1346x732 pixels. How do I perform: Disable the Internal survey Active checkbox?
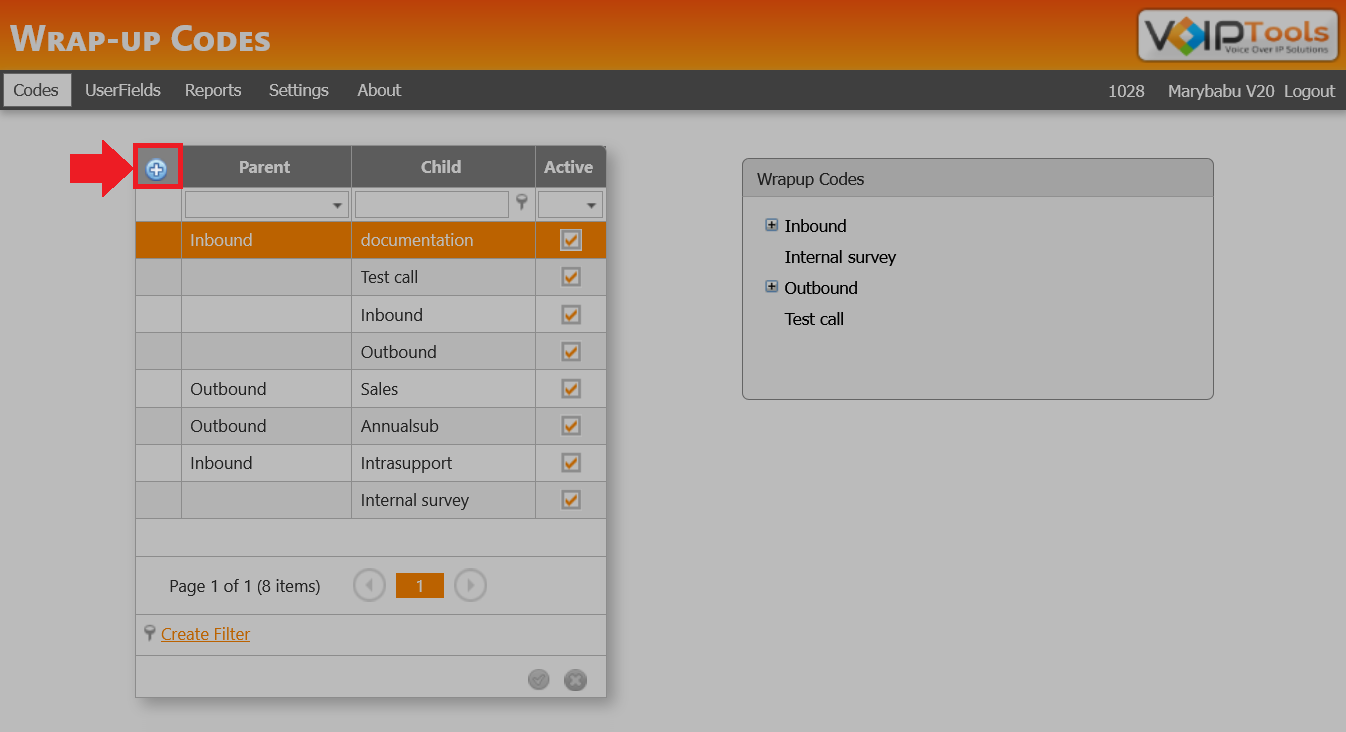pyautogui.click(x=570, y=500)
